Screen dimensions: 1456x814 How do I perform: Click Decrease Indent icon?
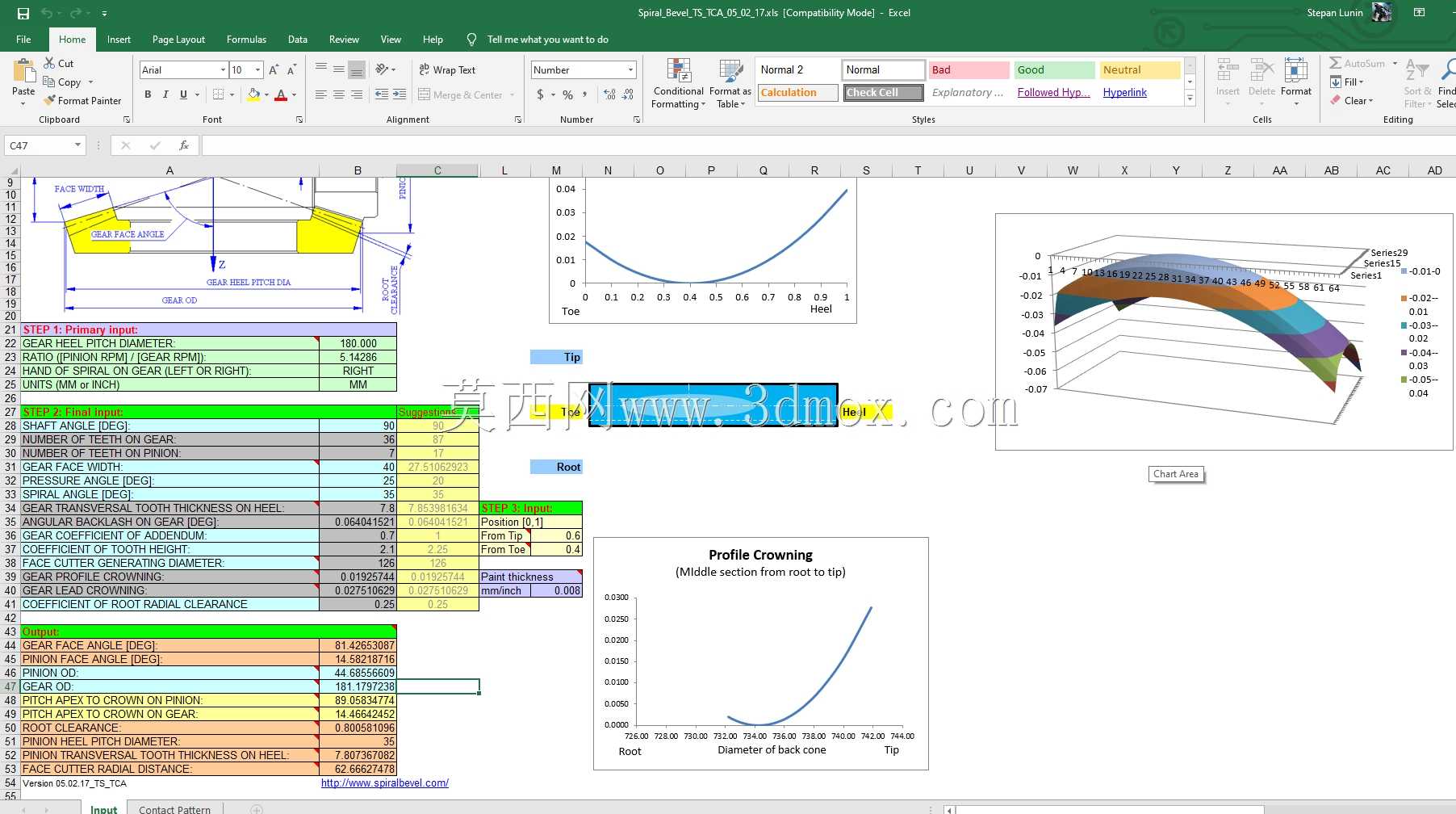[382, 94]
